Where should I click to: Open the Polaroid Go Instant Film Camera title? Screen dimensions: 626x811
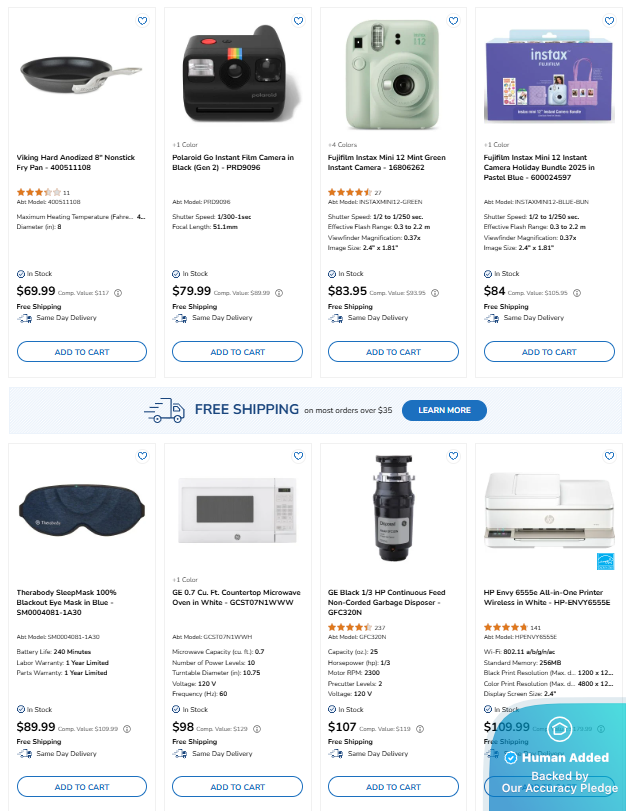pyautogui.click(x=233, y=162)
